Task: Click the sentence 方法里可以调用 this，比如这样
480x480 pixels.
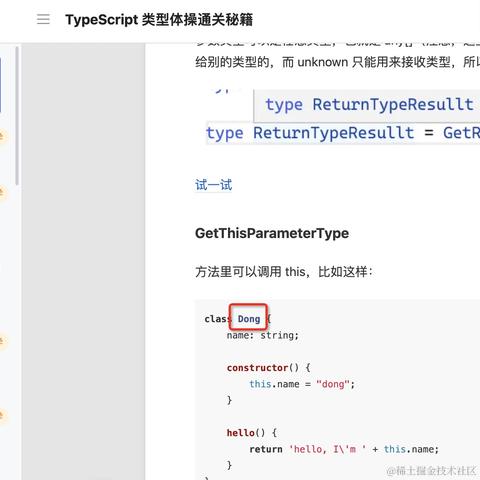Action: (x=284, y=272)
